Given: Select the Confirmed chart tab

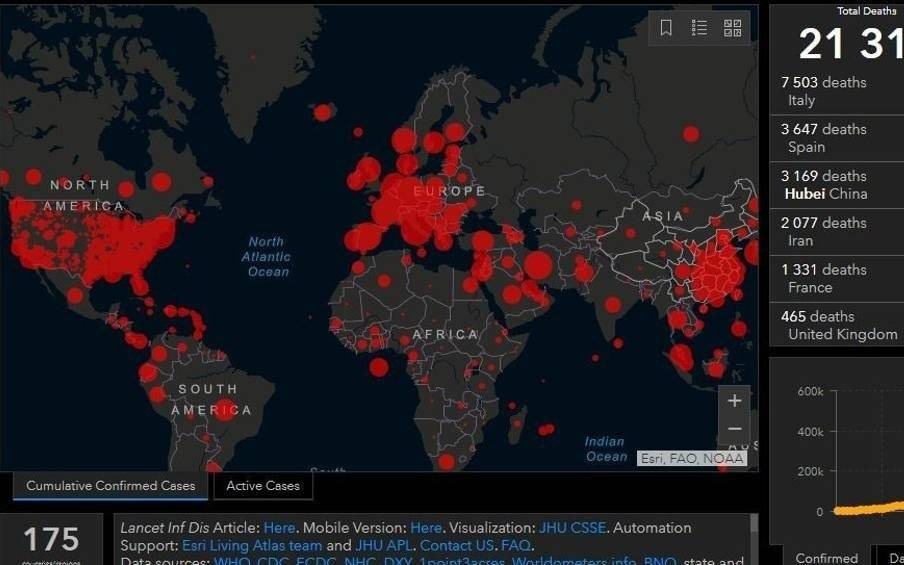Looking at the screenshot, I should 826,558.
